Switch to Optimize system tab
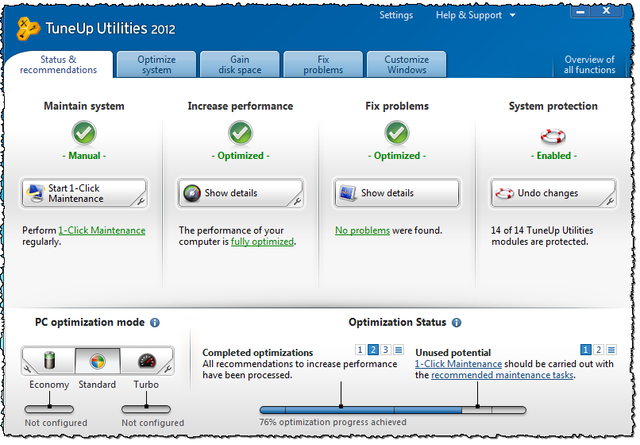This screenshot has width=640, height=445. [x=156, y=65]
